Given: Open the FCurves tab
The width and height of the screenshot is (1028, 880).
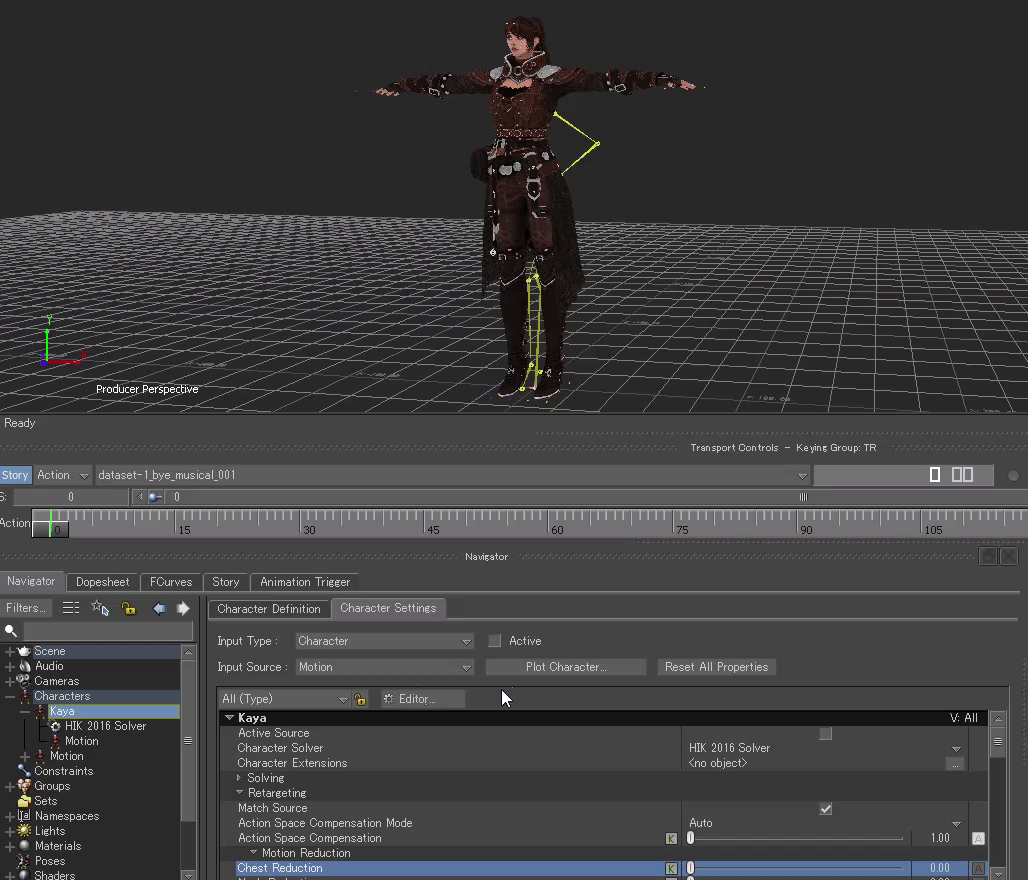Looking at the screenshot, I should 171,582.
